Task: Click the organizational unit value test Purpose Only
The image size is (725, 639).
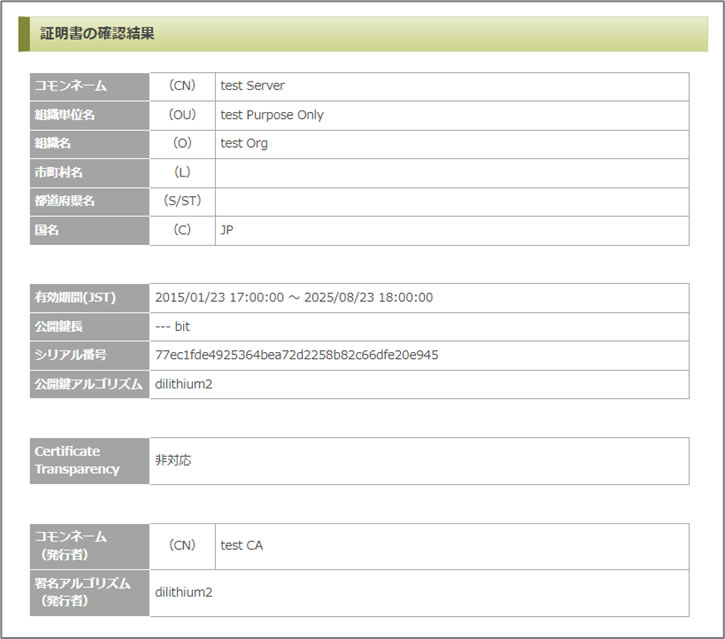Action: coord(272,115)
